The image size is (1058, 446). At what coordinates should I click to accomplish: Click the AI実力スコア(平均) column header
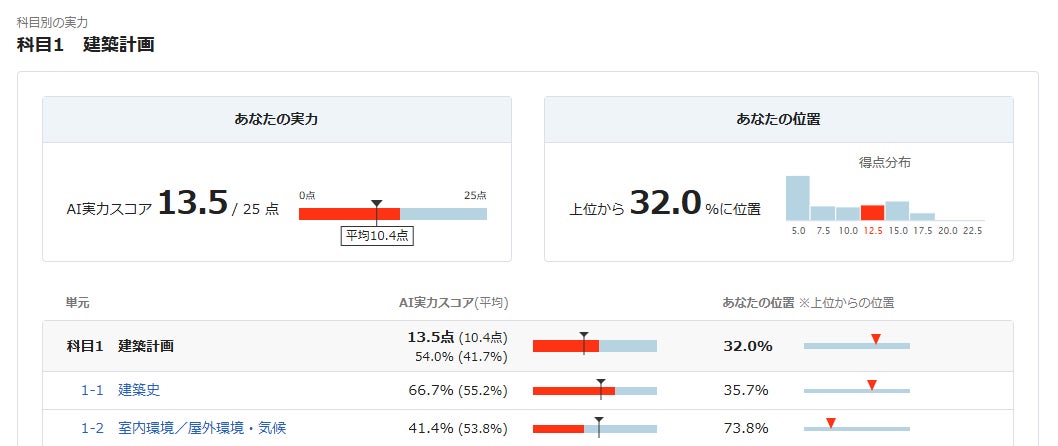(455, 302)
